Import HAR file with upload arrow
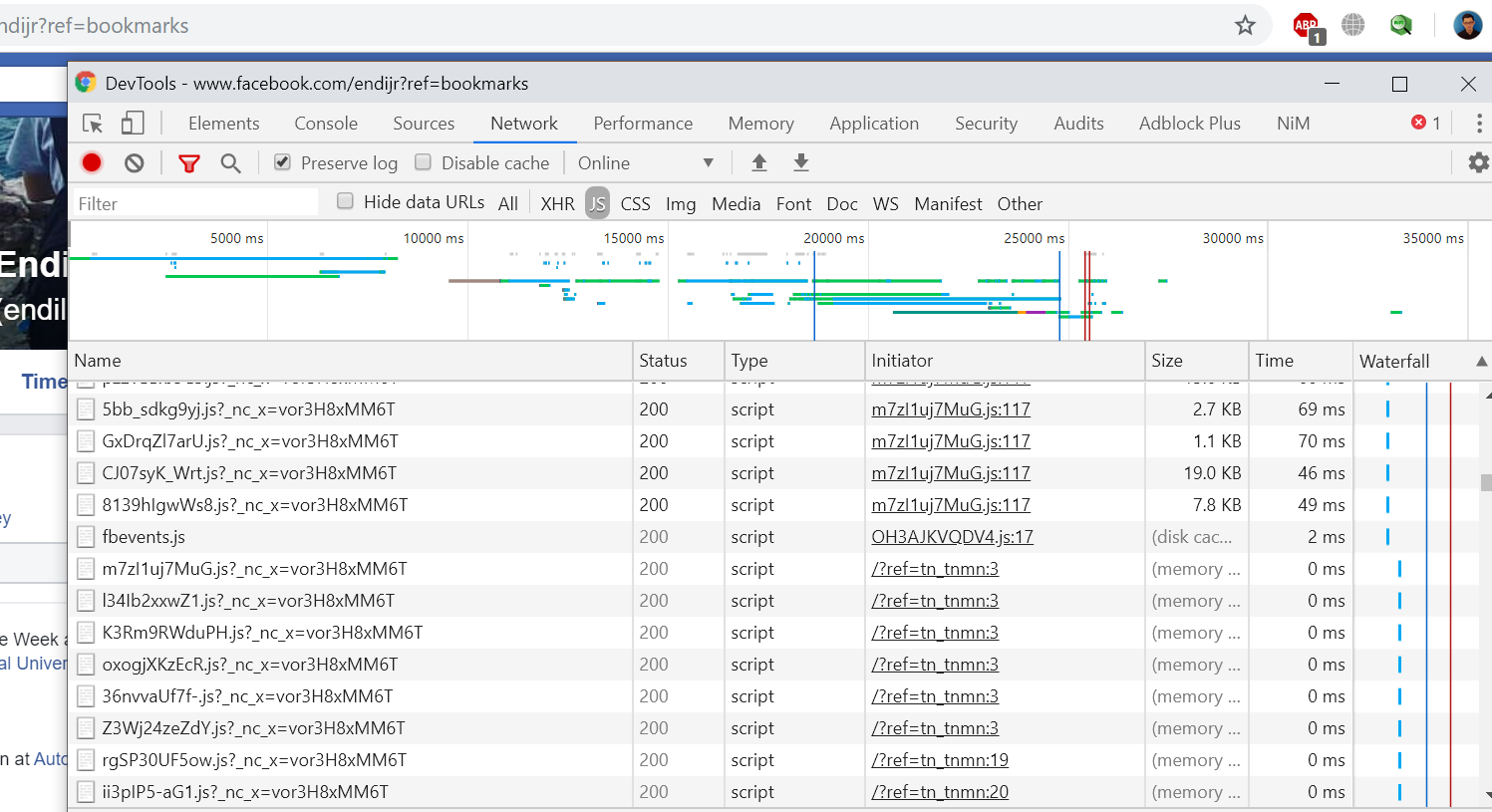This screenshot has height=812, width=1492. (x=759, y=162)
